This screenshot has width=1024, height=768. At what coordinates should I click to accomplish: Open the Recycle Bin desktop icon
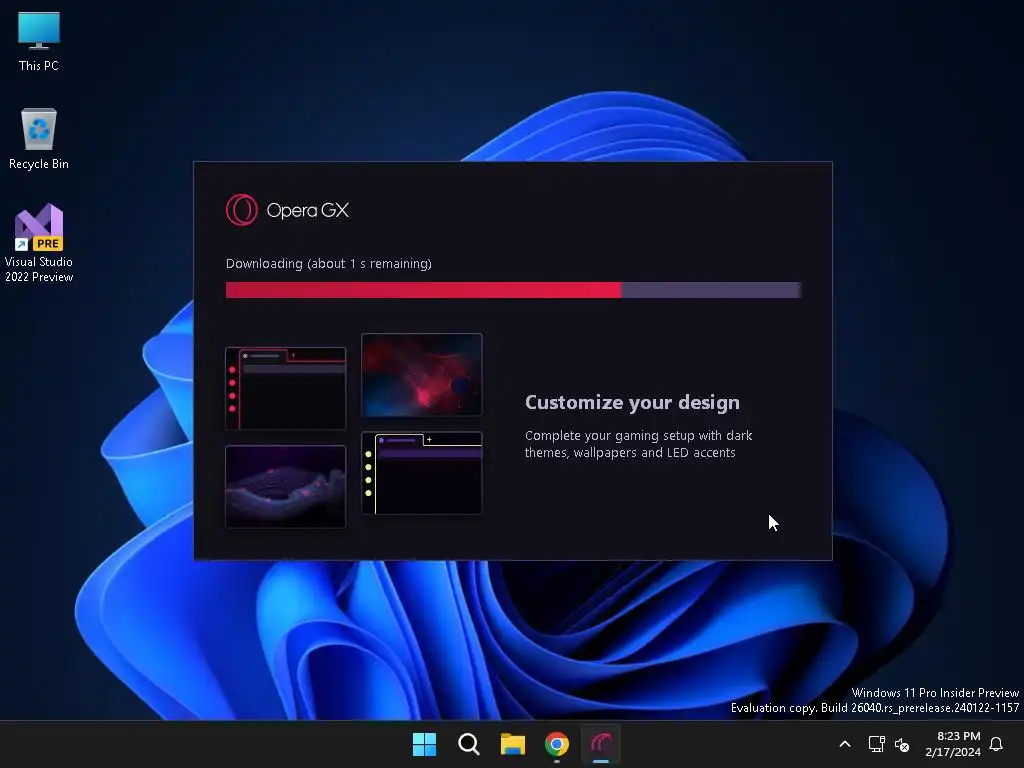[39, 139]
